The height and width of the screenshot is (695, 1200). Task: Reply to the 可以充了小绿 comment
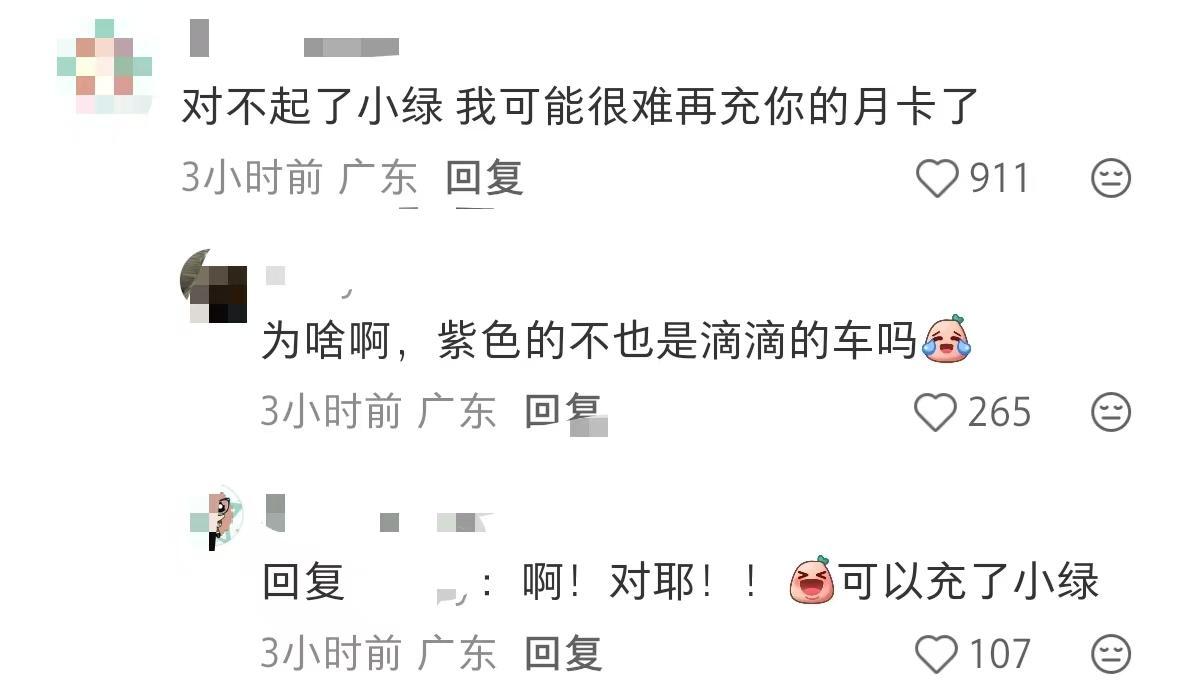click(x=564, y=654)
